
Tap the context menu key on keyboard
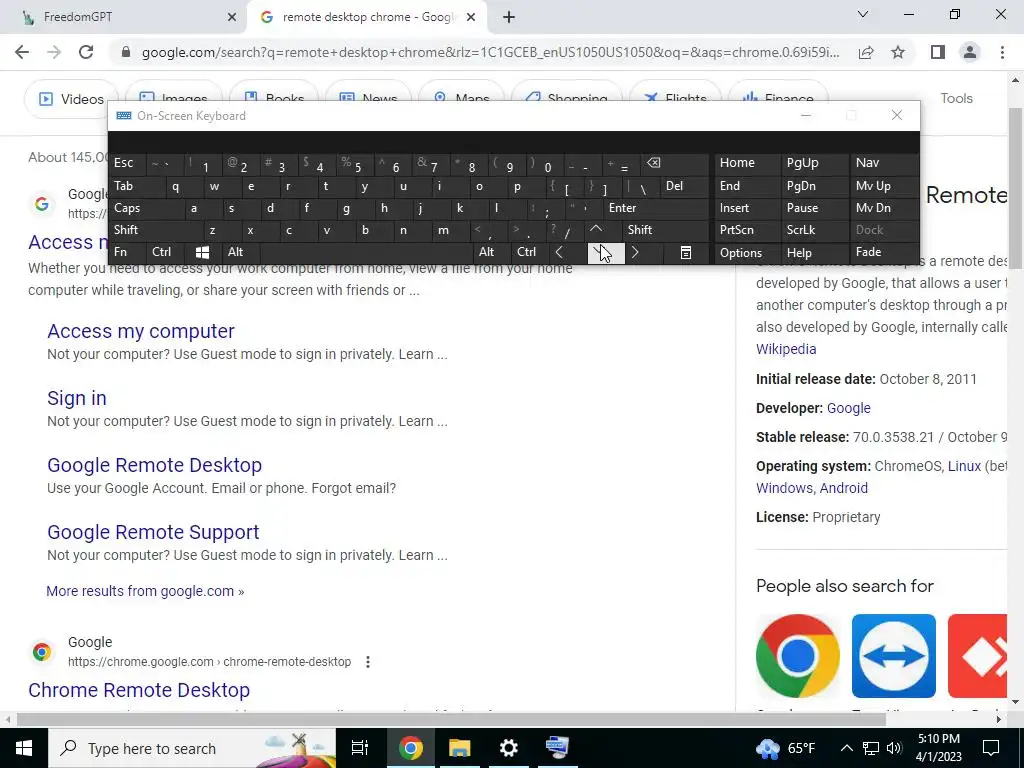click(x=686, y=253)
